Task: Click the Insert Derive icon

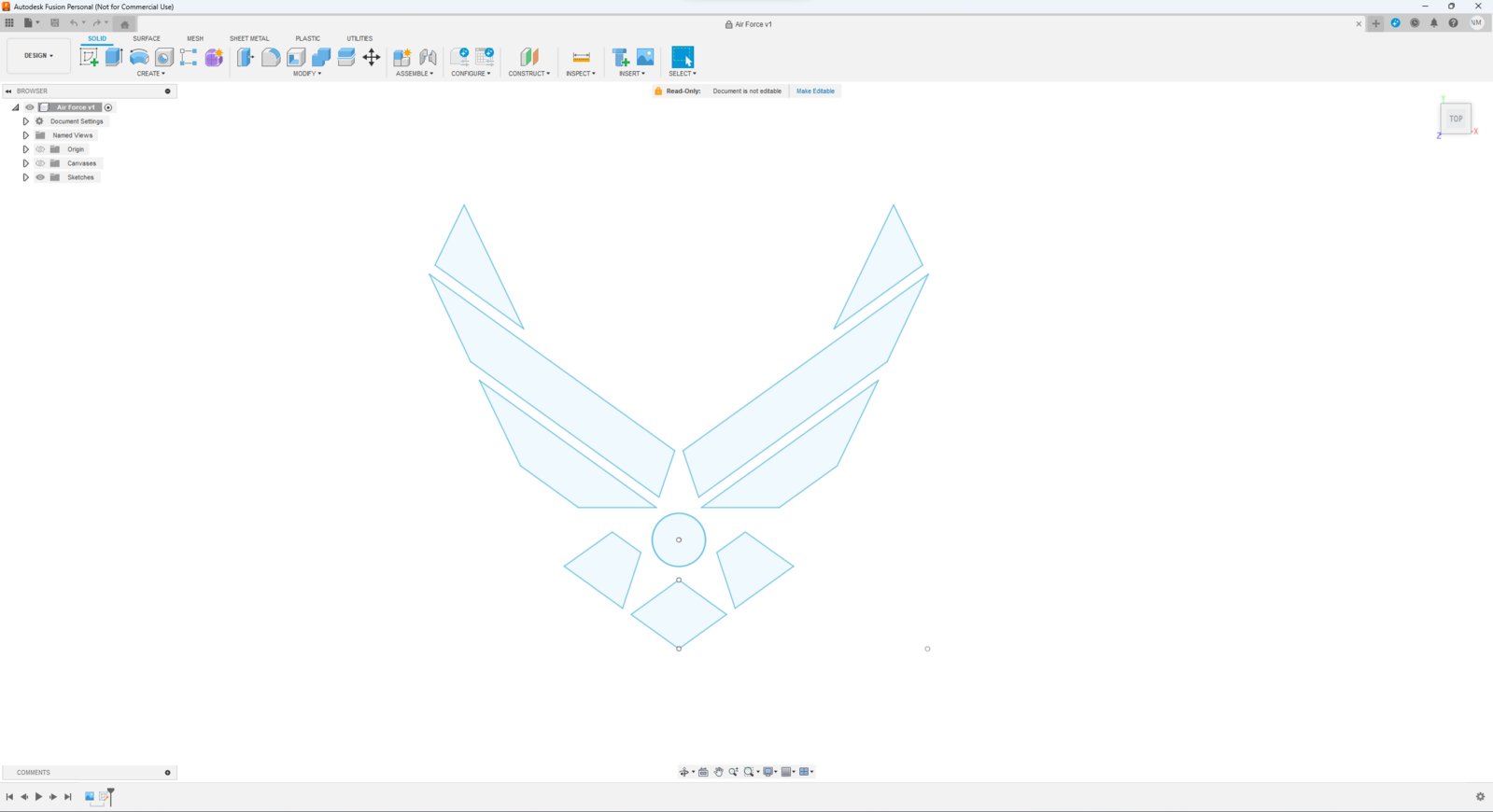Action: (x=620, y=57)
